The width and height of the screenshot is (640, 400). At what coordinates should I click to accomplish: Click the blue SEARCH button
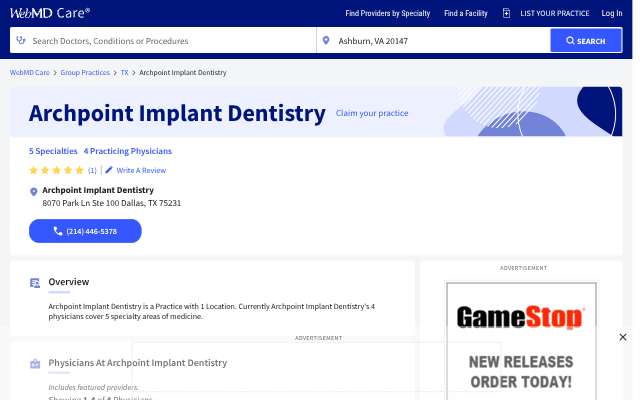tap(586, 40)
